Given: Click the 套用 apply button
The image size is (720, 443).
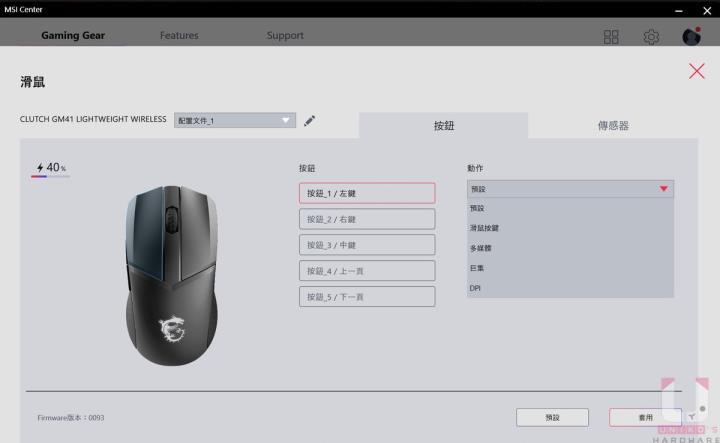Looking at the screenshot, I should (x=645, y=417).
